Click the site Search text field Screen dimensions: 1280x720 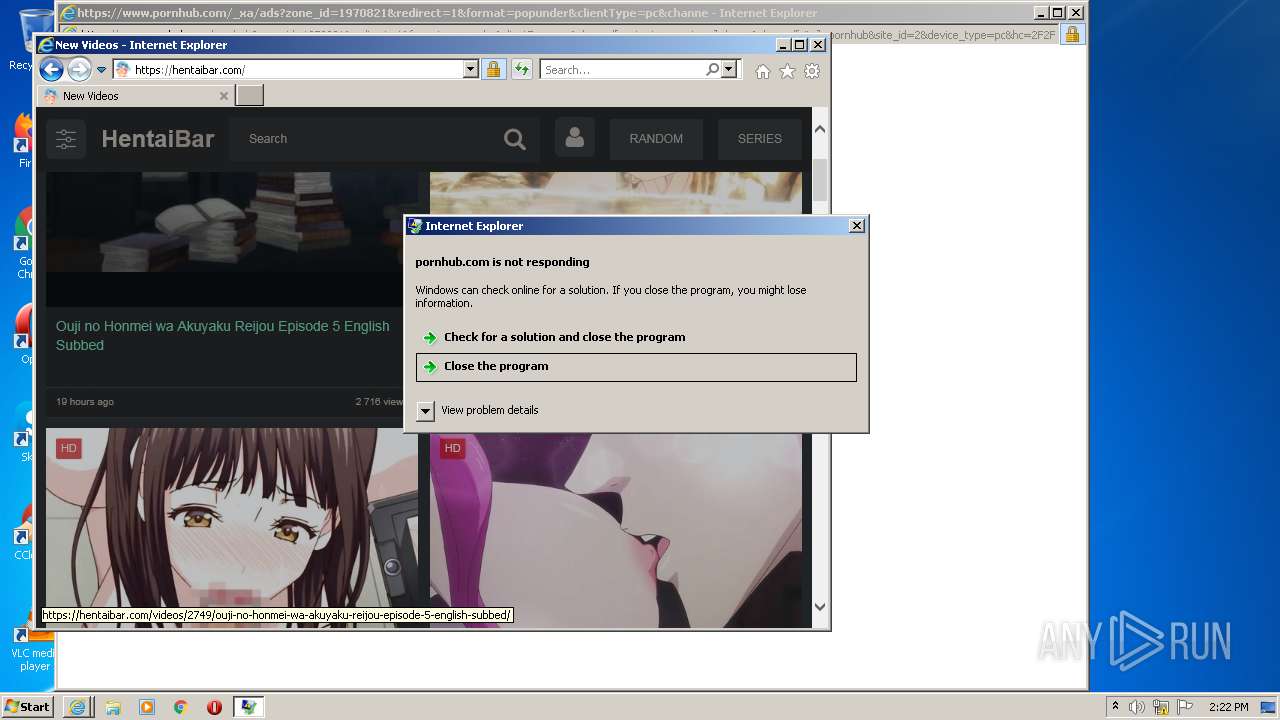pyautogui.click(x=360, y=139)
